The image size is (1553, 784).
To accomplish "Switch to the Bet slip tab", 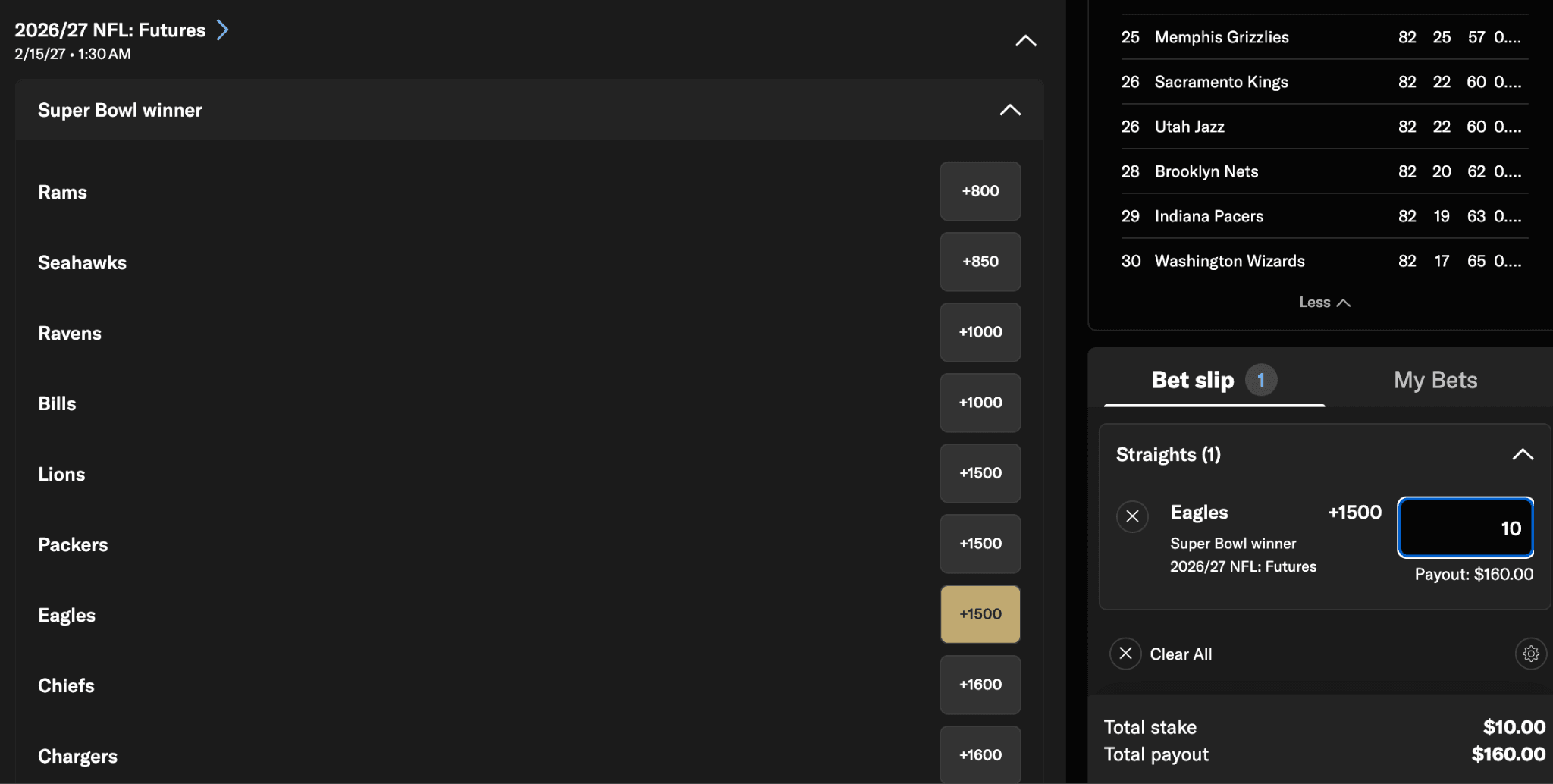I will [x=1214, y=380].
